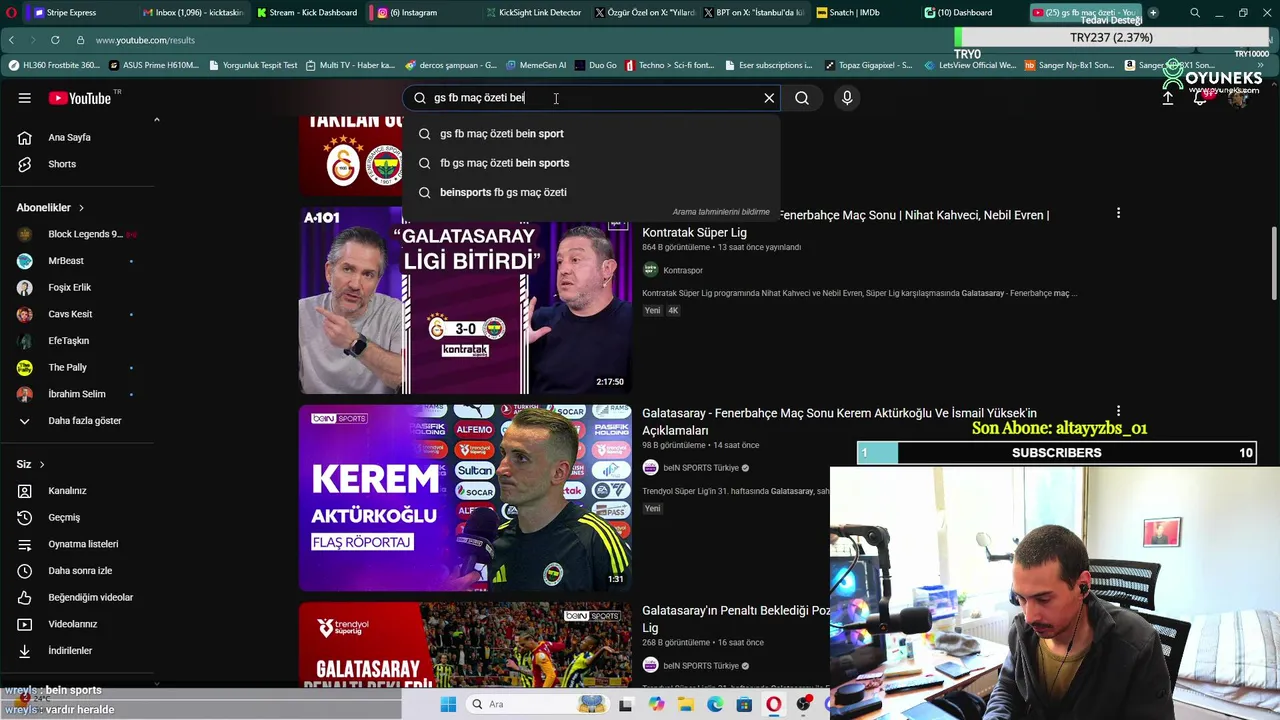Open the Duo Go bookmark
This screenshot has height=720, width=1280.
(596, 65)
